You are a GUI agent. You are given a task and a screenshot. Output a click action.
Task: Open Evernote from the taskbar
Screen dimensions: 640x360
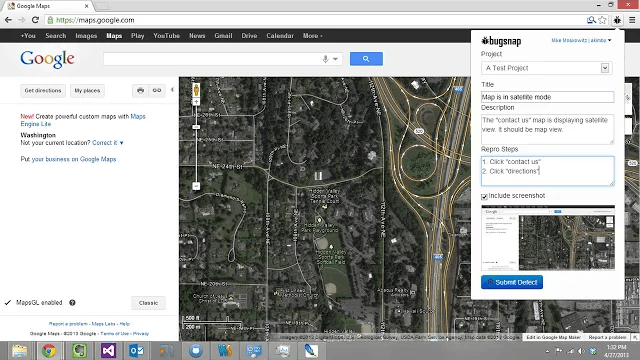(79, 351)
